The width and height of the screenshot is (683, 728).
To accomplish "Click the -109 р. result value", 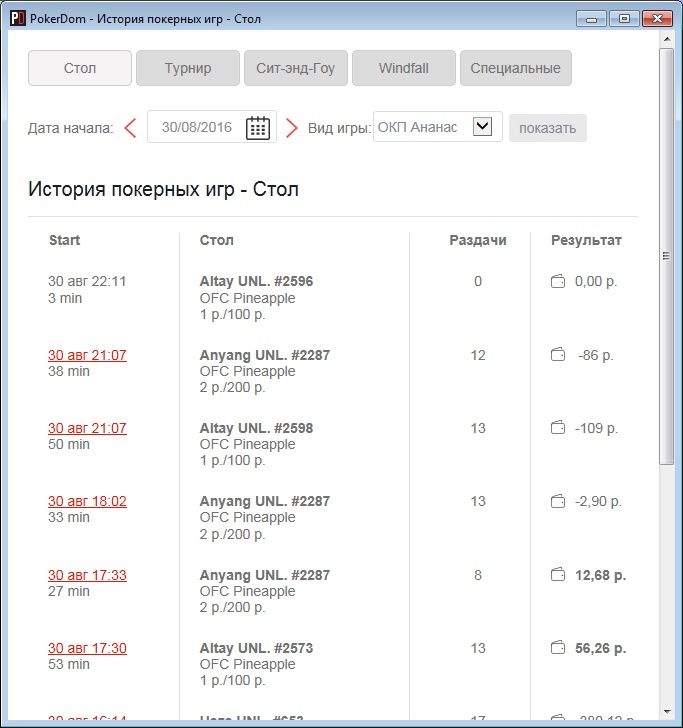I will [x=596, y=428].
